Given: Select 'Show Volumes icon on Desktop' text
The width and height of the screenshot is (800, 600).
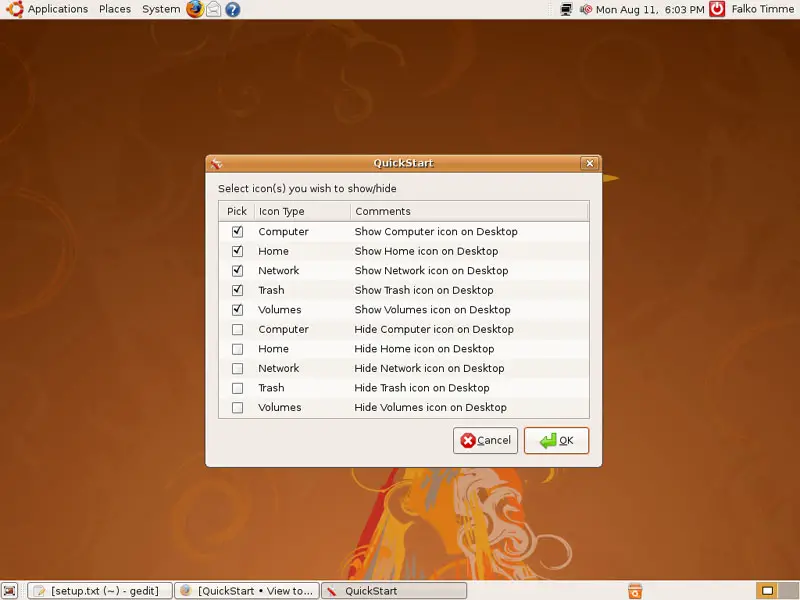Looking at the screenshot, I should click(432, 310).
